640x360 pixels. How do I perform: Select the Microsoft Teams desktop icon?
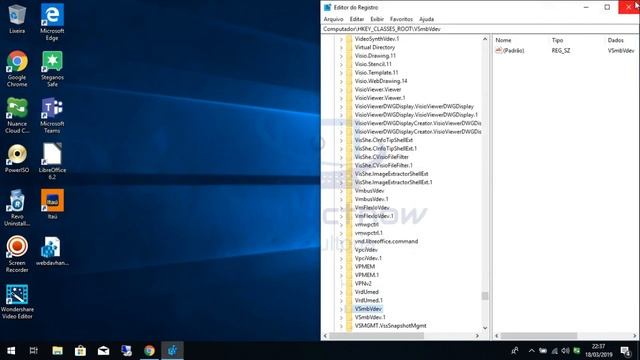pos(52,115)
